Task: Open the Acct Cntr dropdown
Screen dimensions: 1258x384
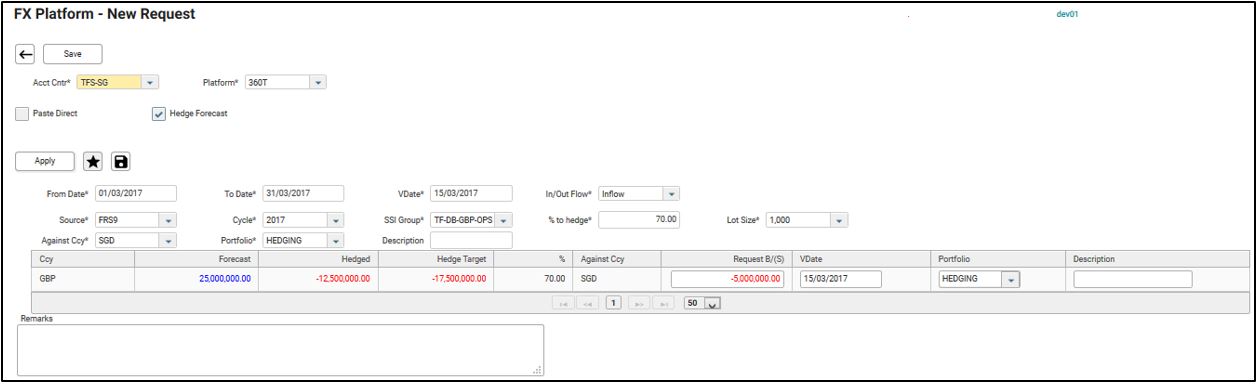Action: coord(150,82)
